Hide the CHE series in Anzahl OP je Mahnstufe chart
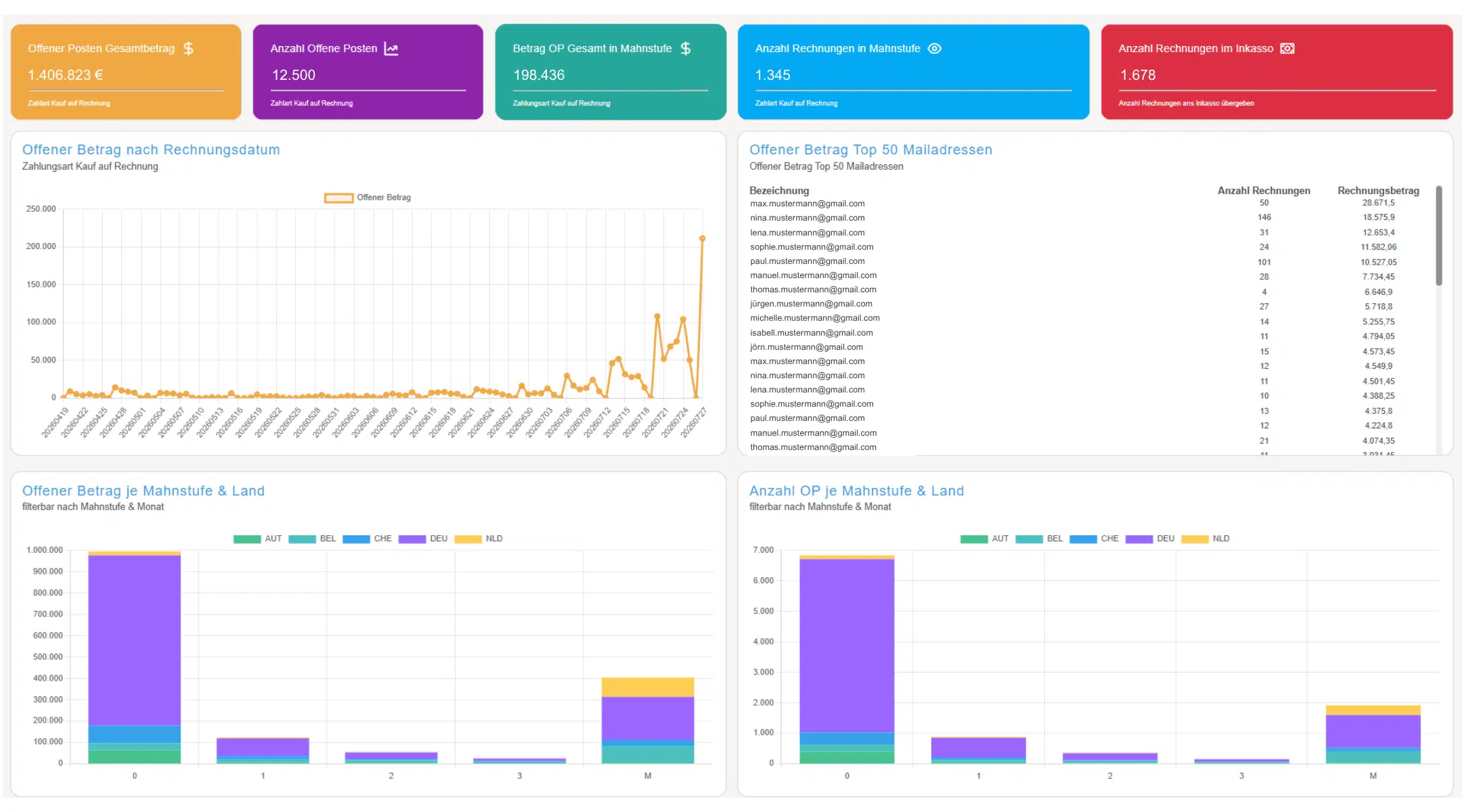The image size is (1462, 812). [x=1083, y=539]
